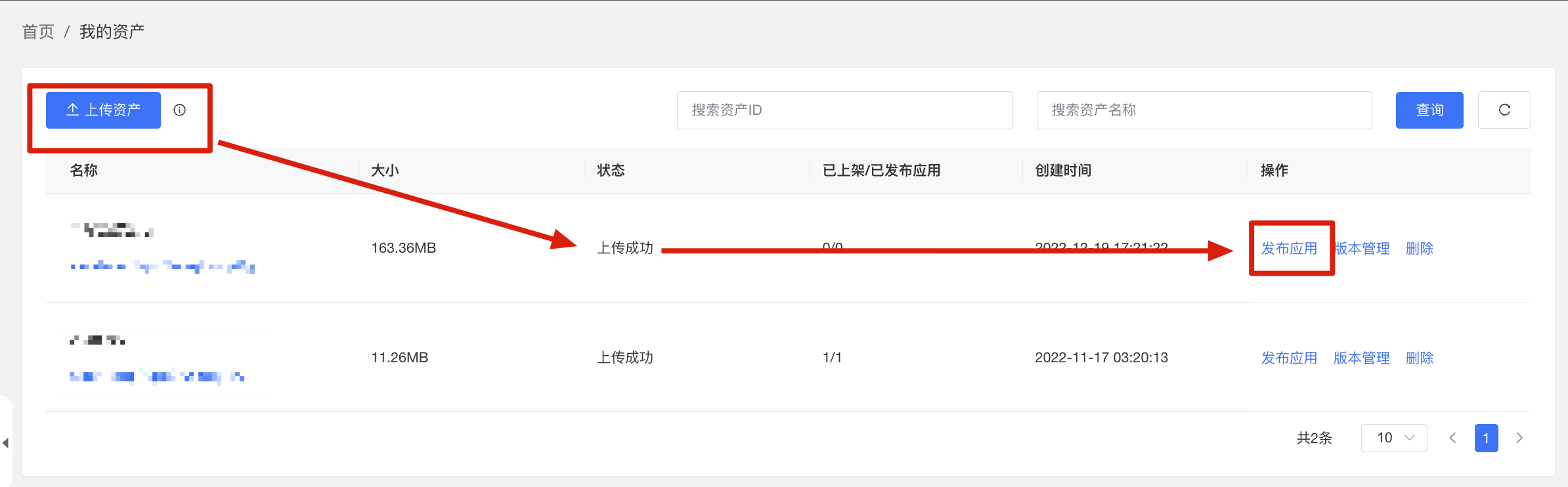Focus the 搜索资产ID input field
The width and height of the screenshot is (1568, 487).
(844, 110)
